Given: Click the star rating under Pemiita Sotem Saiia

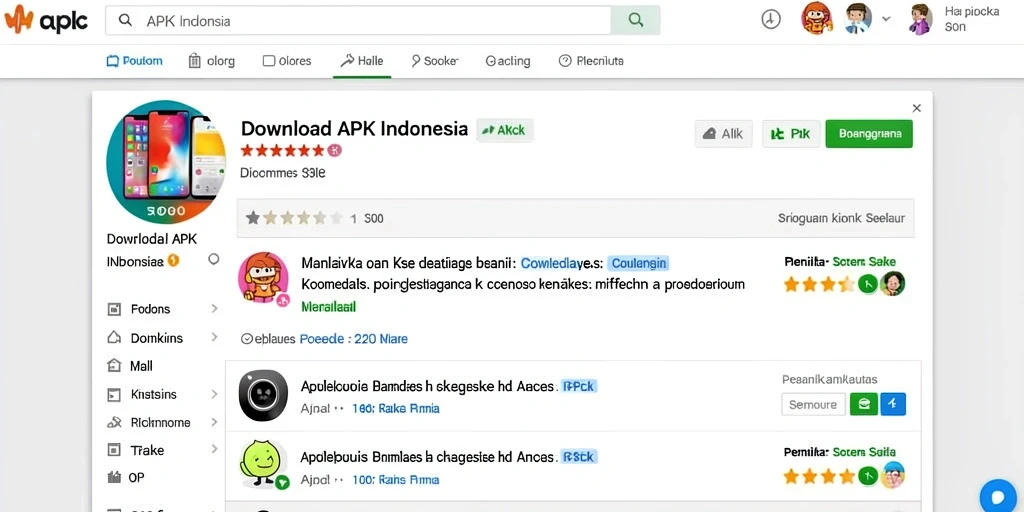Looking at the screenshot, I should (x=819, y=475).
